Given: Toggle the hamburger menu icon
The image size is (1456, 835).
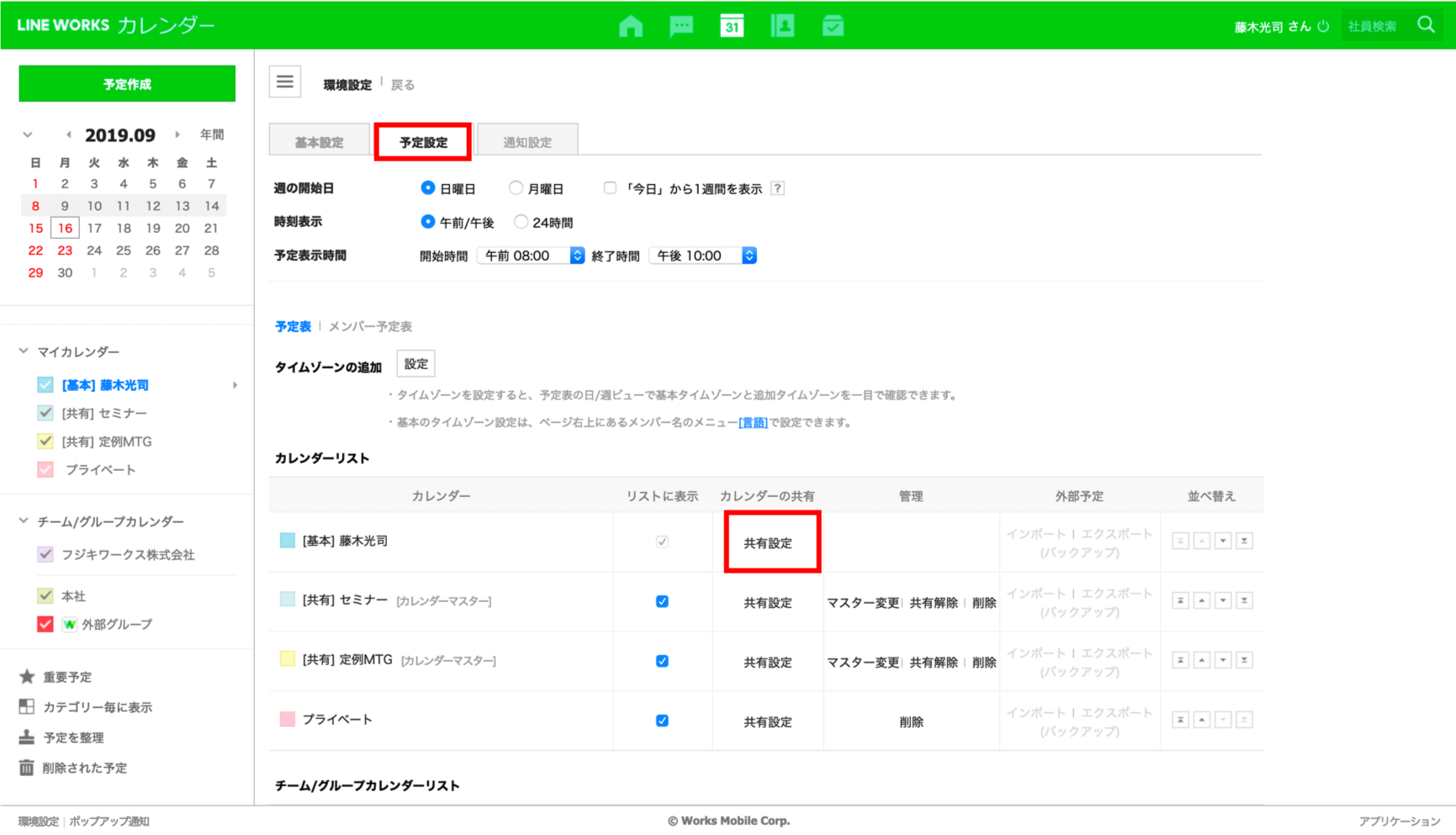Looking at the screenshot, I should pyautogui.click(x=285, y=82).
